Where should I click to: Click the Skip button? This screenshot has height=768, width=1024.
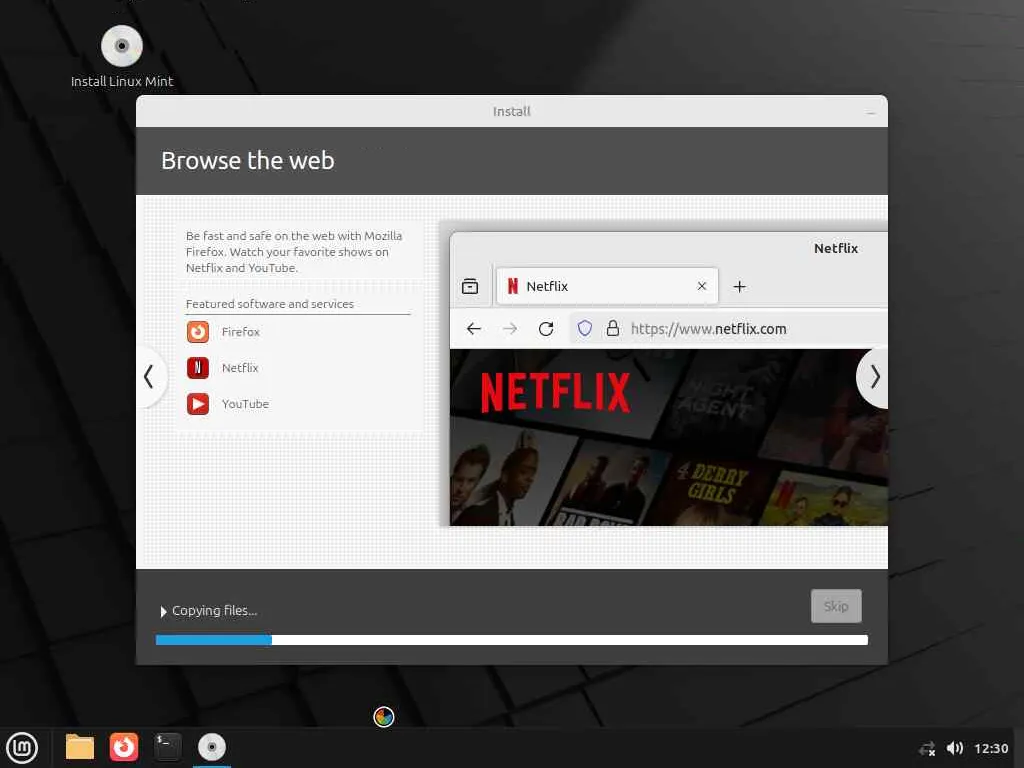pyautogui.click(x=836, y=606)
